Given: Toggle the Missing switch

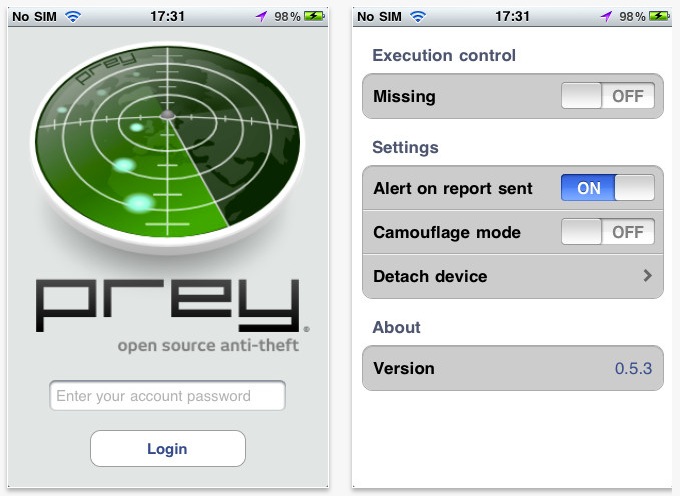Looking at the screenshot, I should click(608, 96).
